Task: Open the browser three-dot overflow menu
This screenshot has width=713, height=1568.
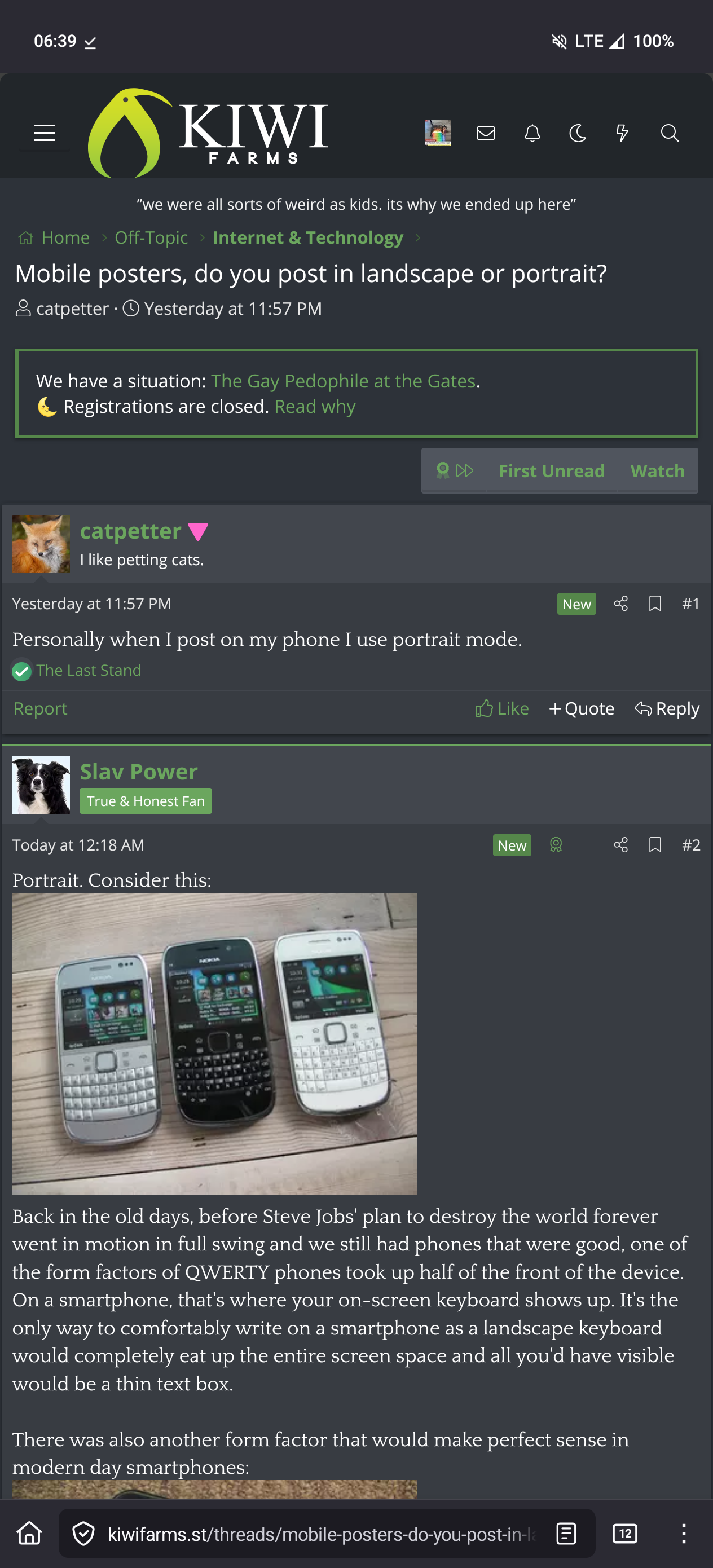Action: (684, 1532)
